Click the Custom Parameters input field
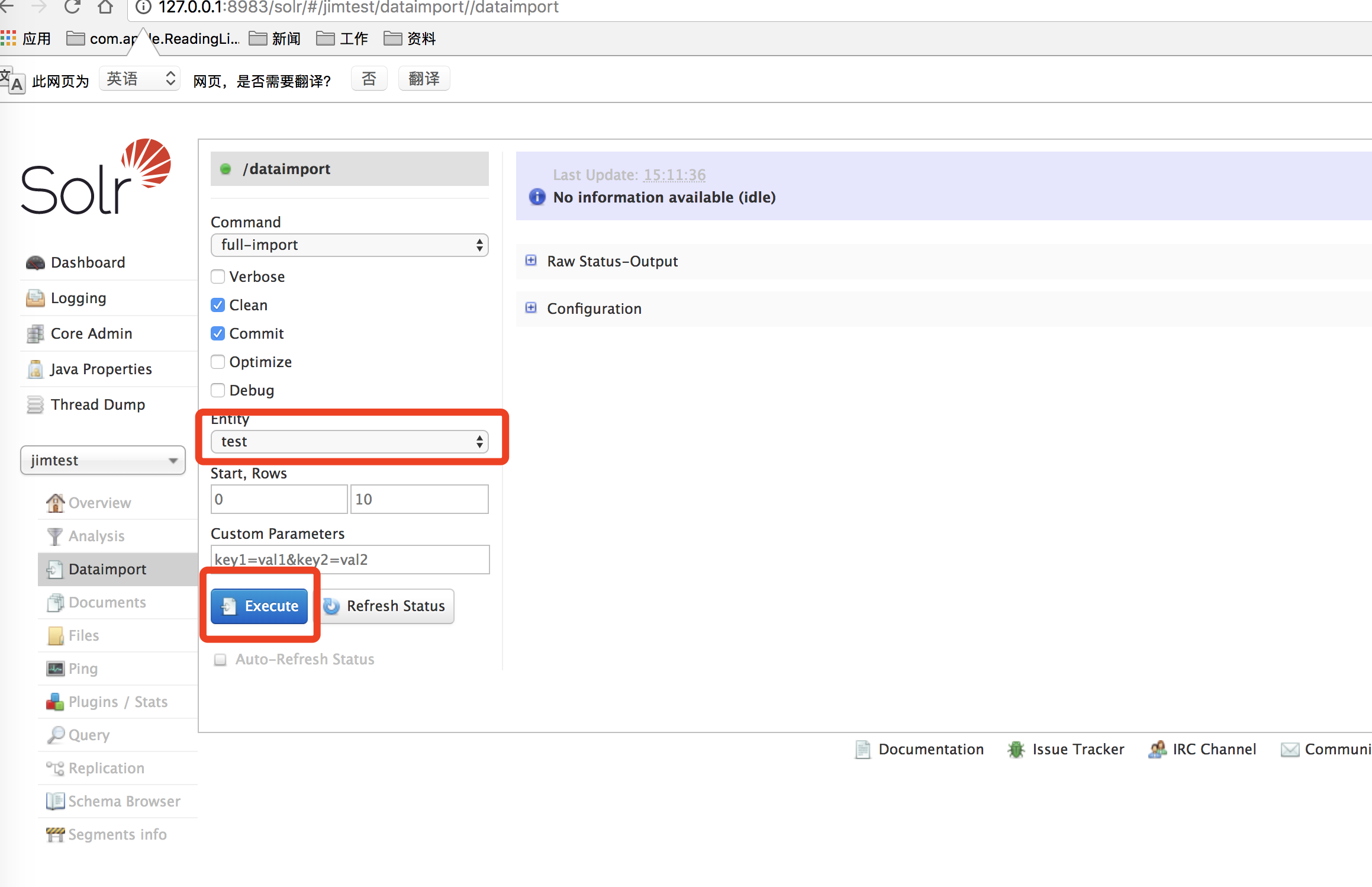This screenshot has height=887, width=1372. pyautogui.click(x=350, y=560)
